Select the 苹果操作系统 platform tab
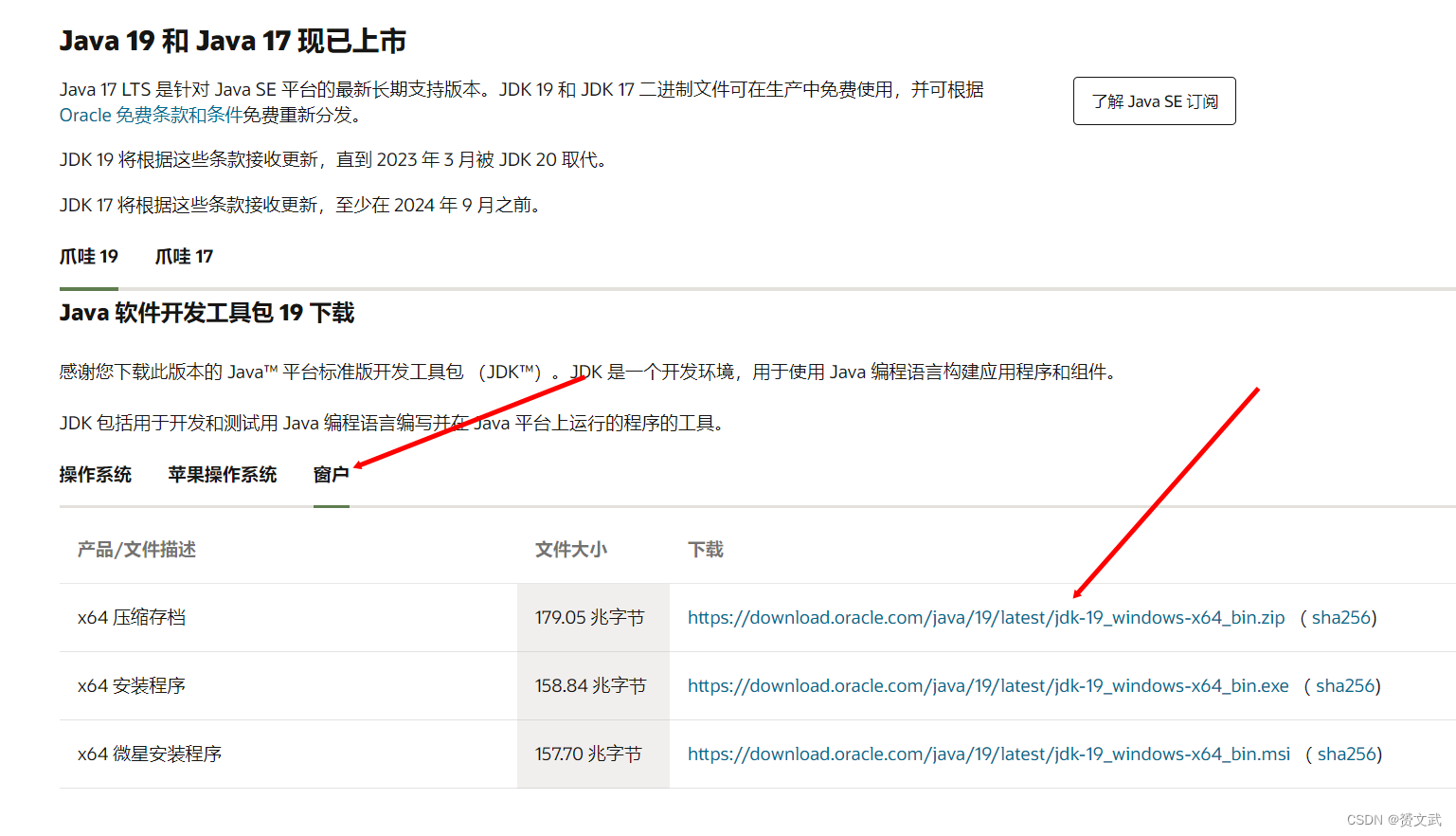 (x=223, y=474)
